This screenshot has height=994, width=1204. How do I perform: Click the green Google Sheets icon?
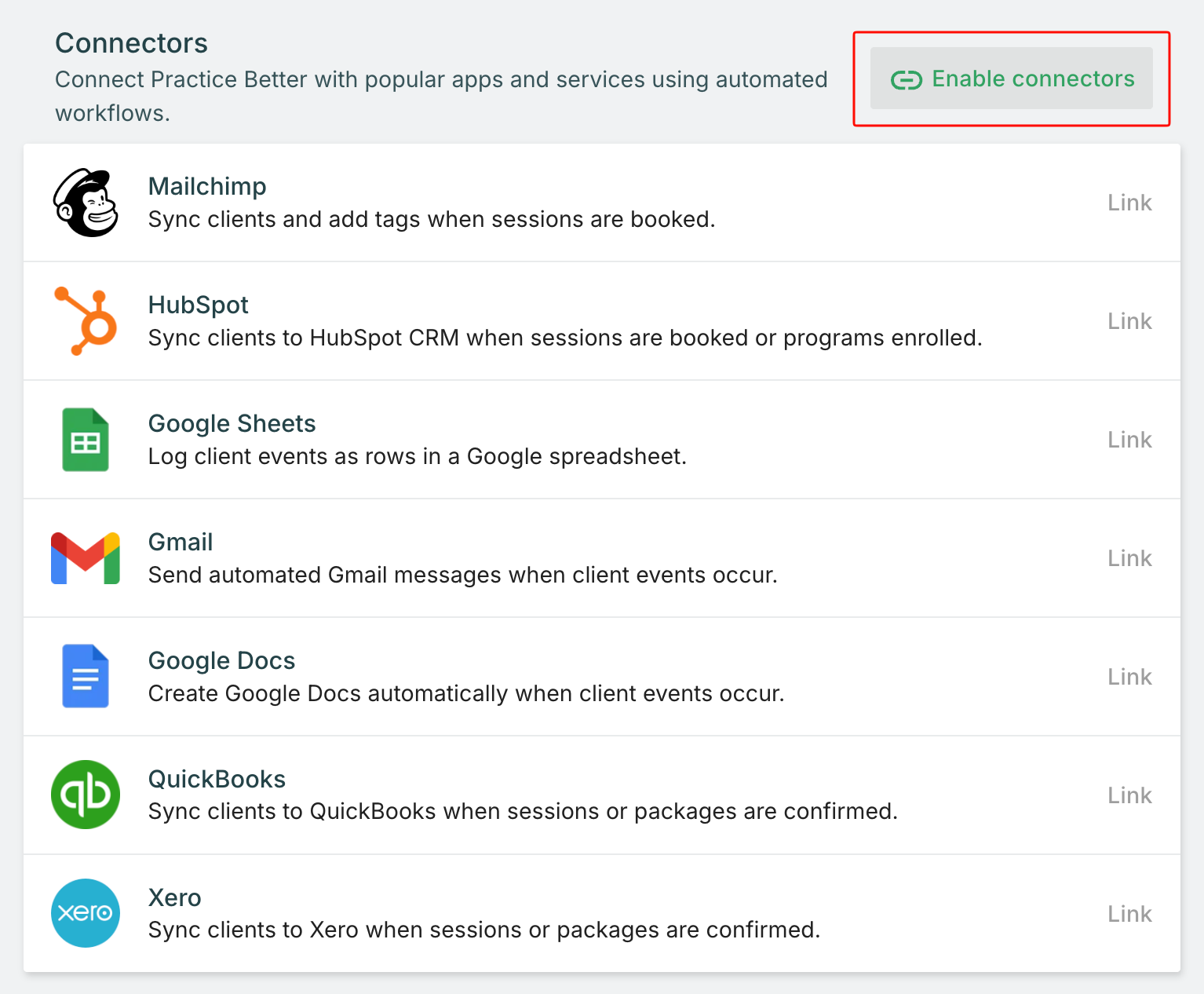tap(86, 440)
